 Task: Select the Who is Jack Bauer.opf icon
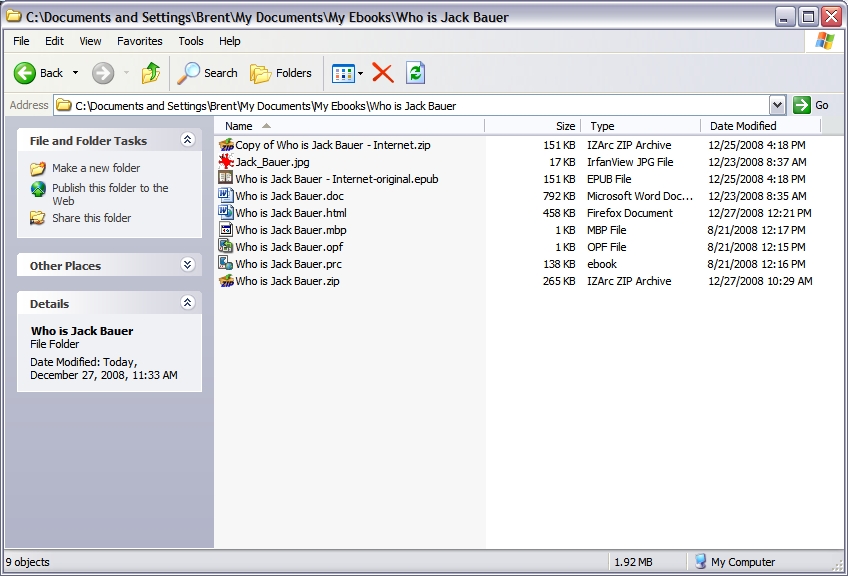(226, 247)
